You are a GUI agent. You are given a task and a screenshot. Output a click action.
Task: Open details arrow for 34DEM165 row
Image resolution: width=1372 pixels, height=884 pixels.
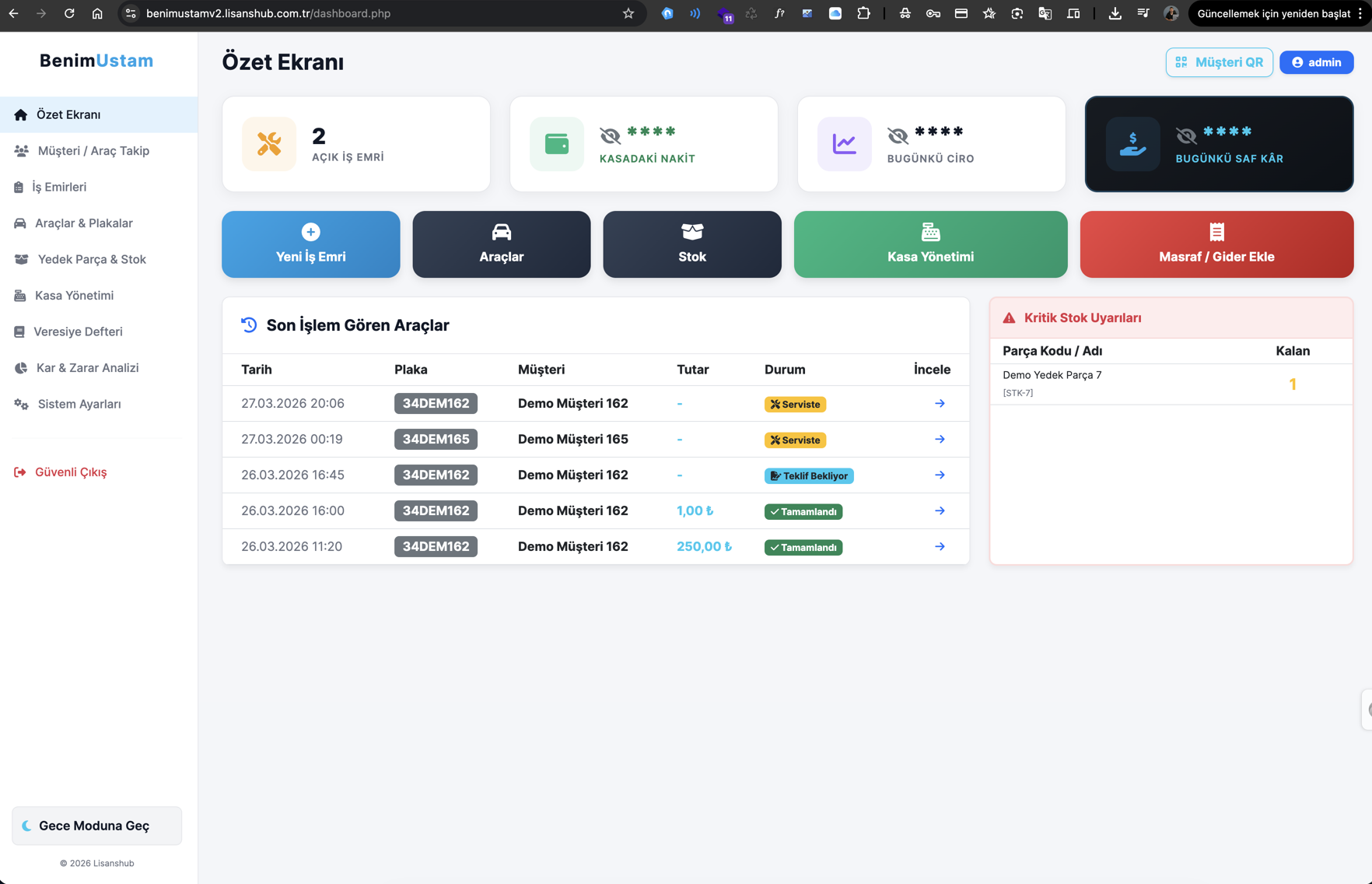click(940, 439)
